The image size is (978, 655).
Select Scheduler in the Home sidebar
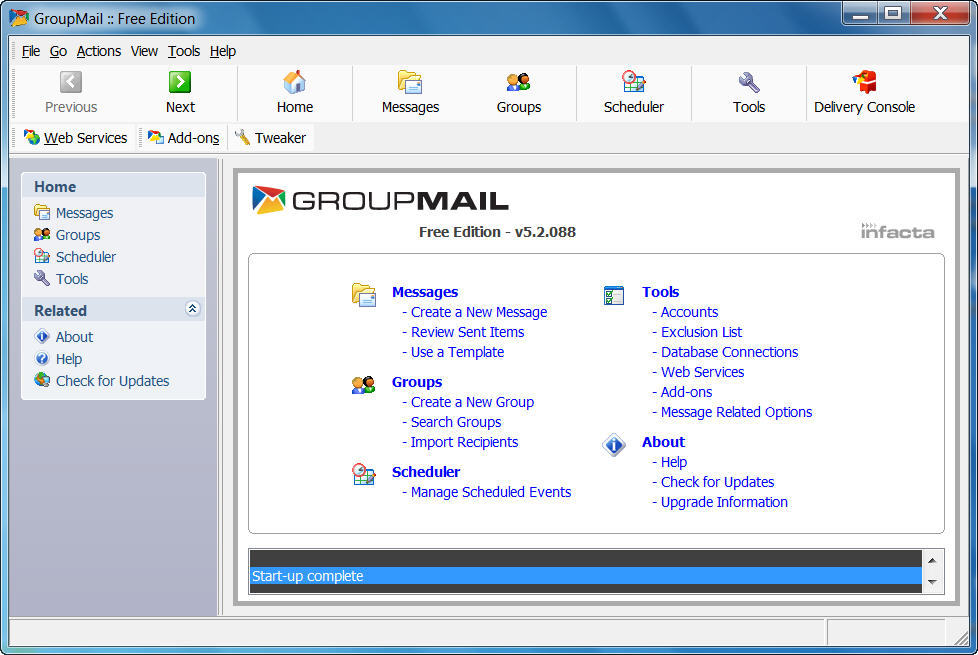click(85, 257)
